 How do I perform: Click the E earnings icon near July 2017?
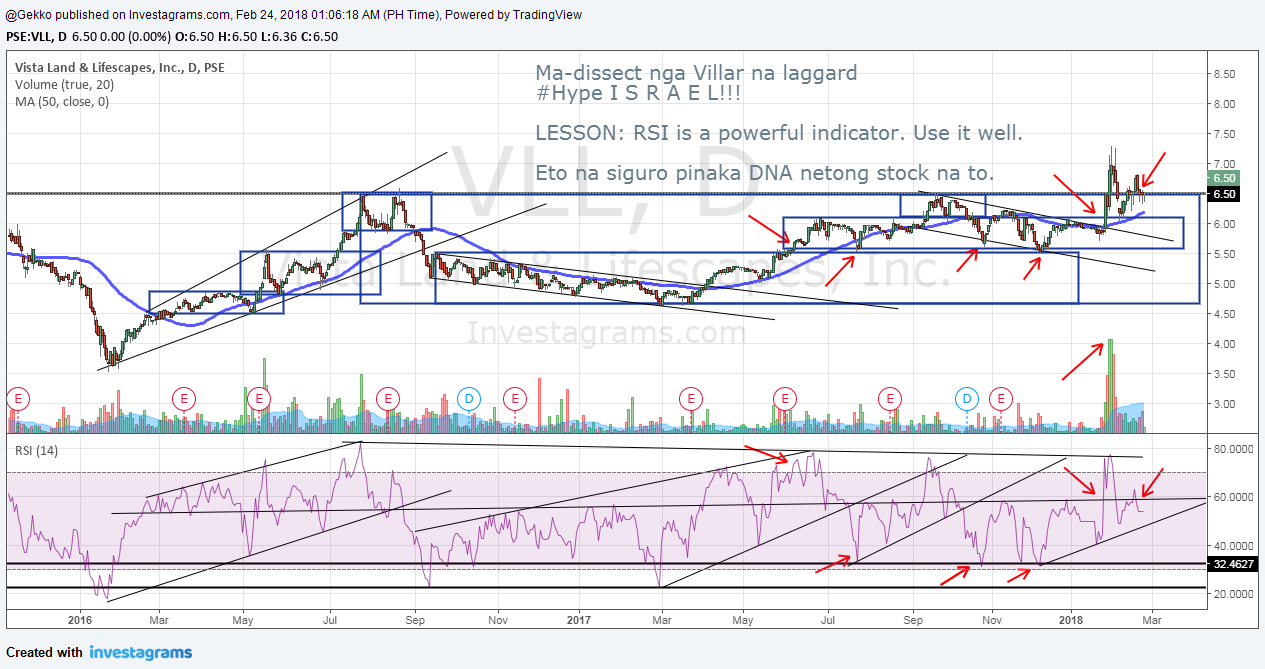785,398
